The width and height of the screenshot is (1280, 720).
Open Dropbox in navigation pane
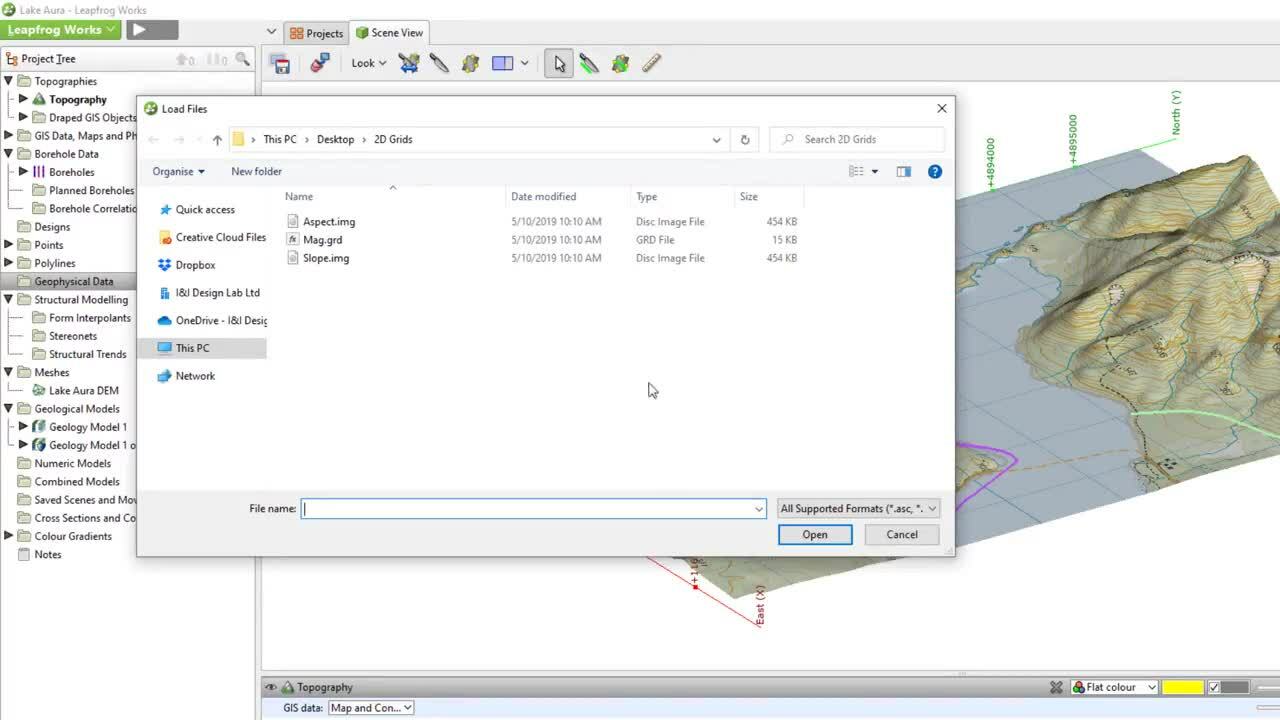(x=195, y=265)
